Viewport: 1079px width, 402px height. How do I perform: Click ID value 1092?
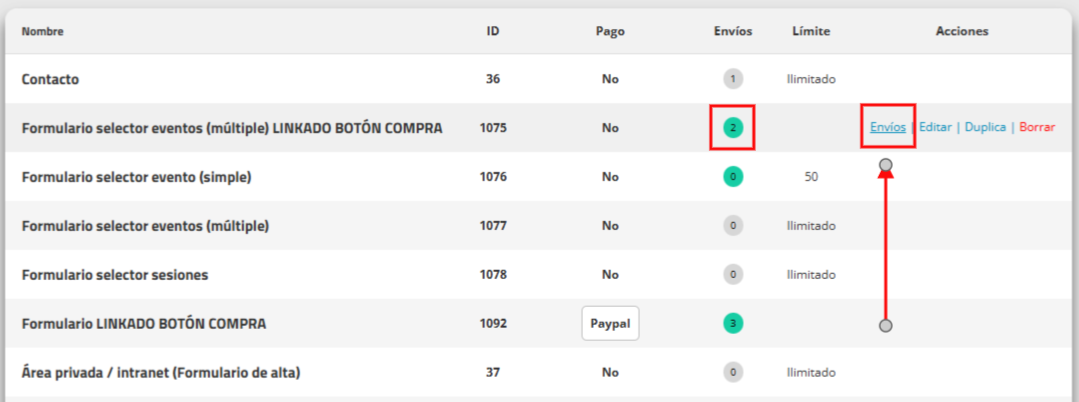493,323
